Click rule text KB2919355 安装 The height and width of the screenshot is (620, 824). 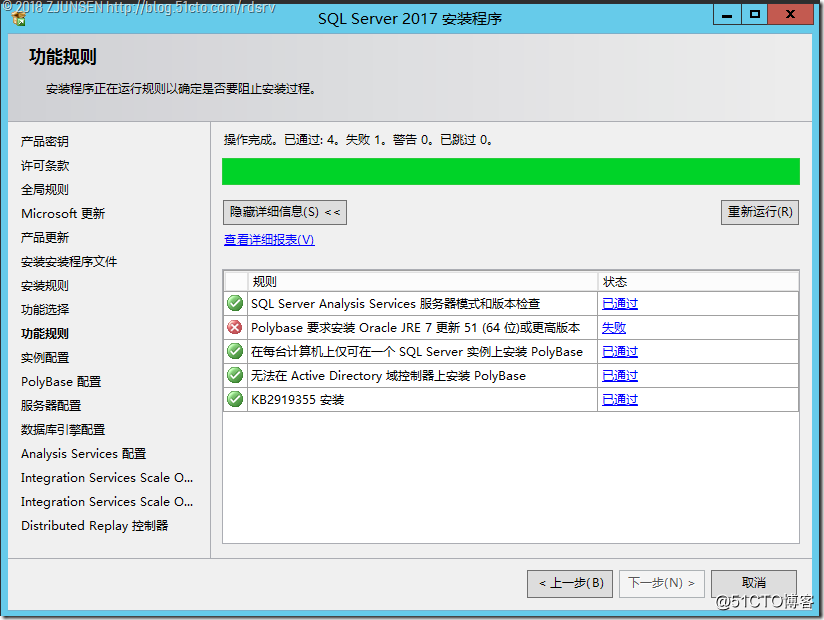coord(297,400)
